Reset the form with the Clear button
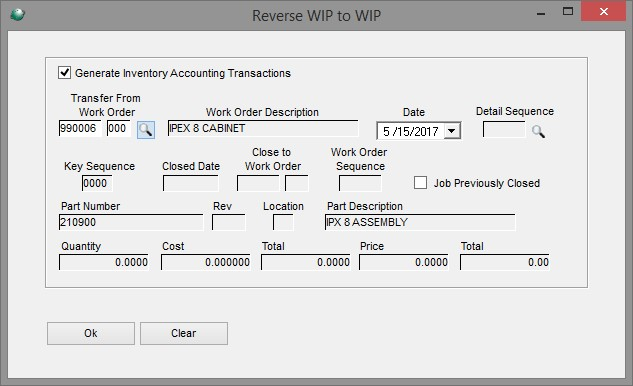Screen dimensions: 633x386 pyautogui.click(x=184, y=333)
